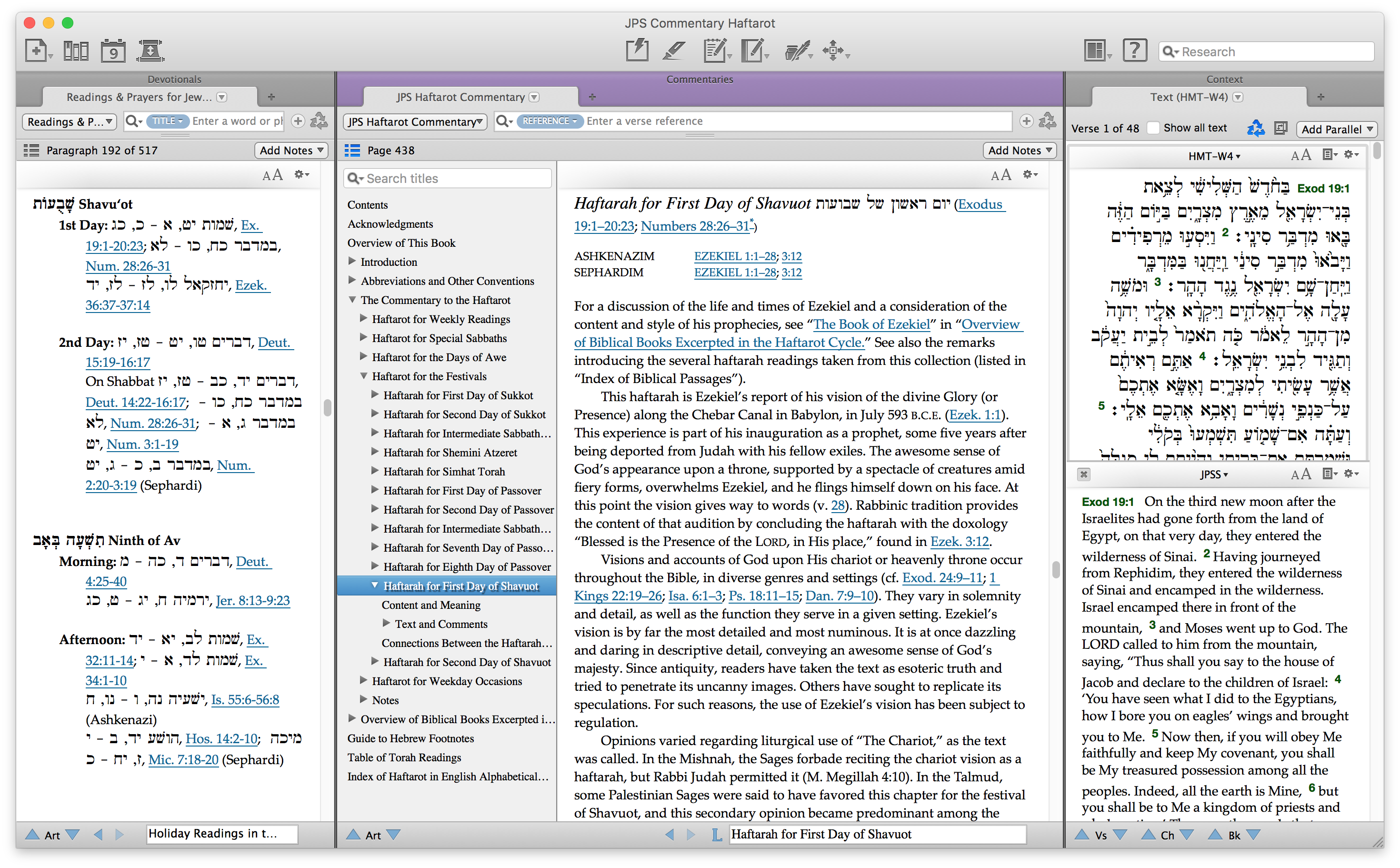Go to next chapter with Ch down arrow
1400x868 pixels.
click(x=1187, y=835)
